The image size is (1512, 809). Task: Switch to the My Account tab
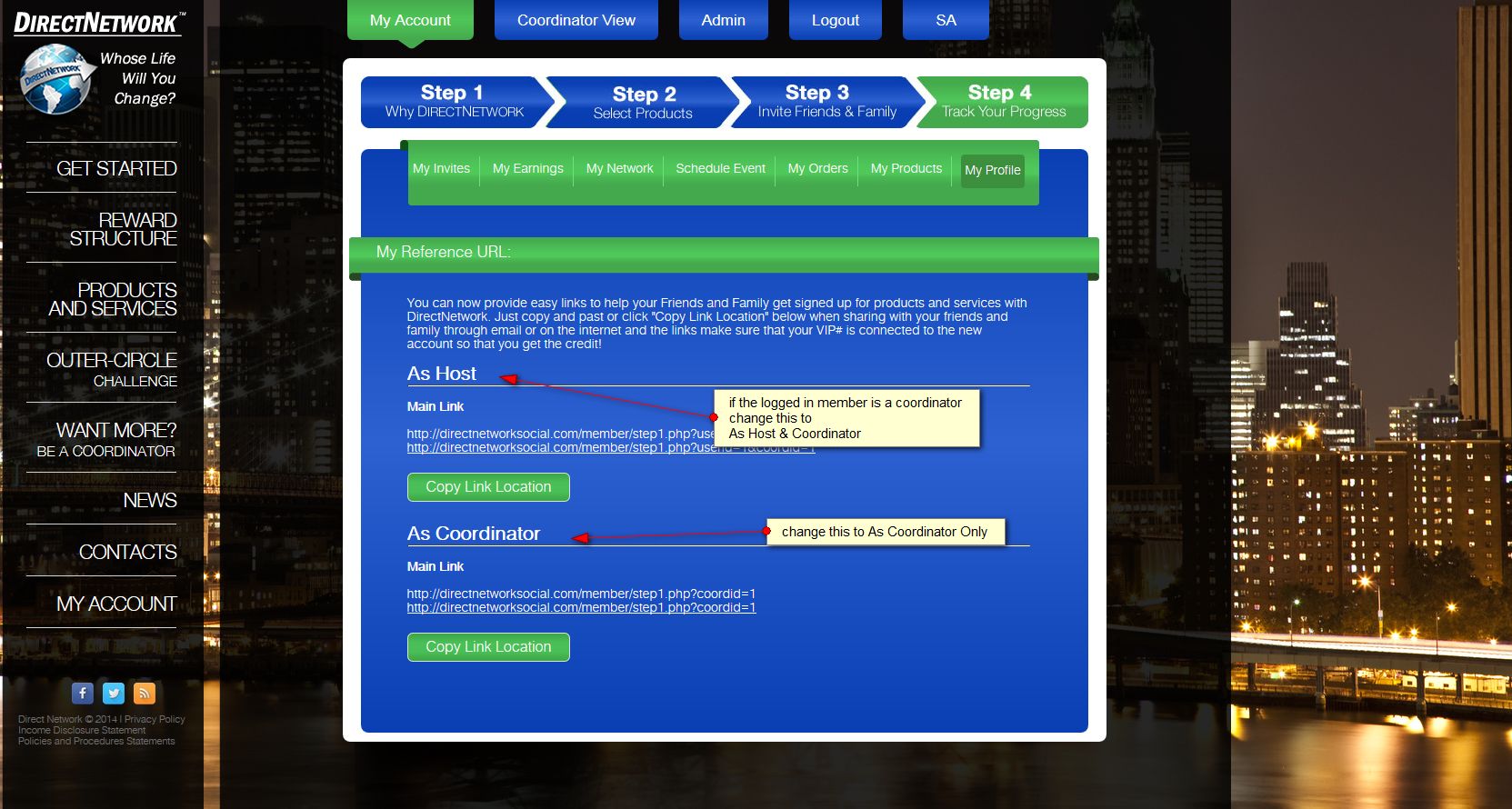click(410, 20)
